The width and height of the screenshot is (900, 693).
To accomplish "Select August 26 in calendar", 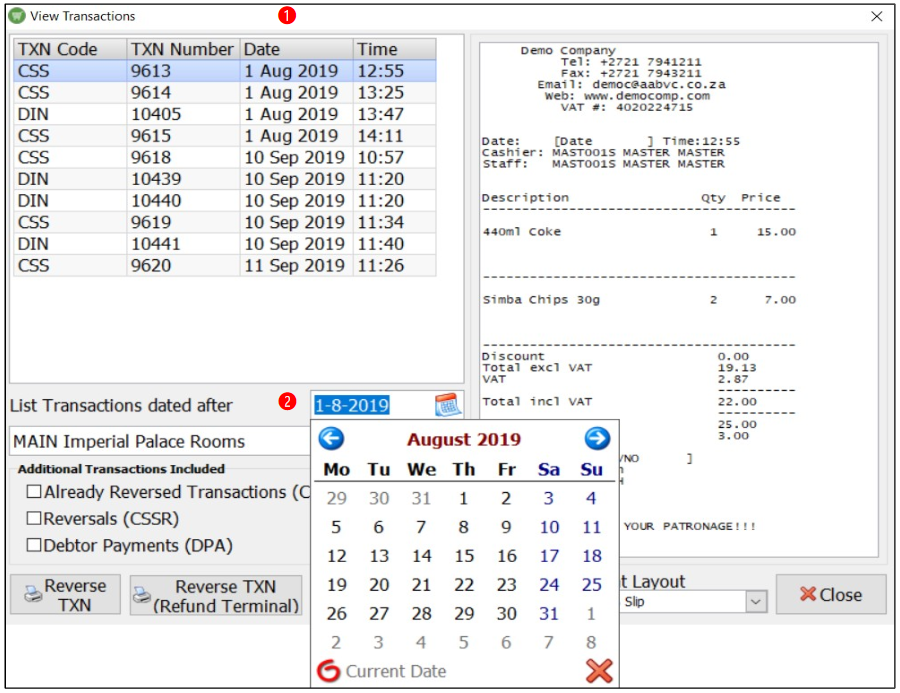I will (336, 613).
